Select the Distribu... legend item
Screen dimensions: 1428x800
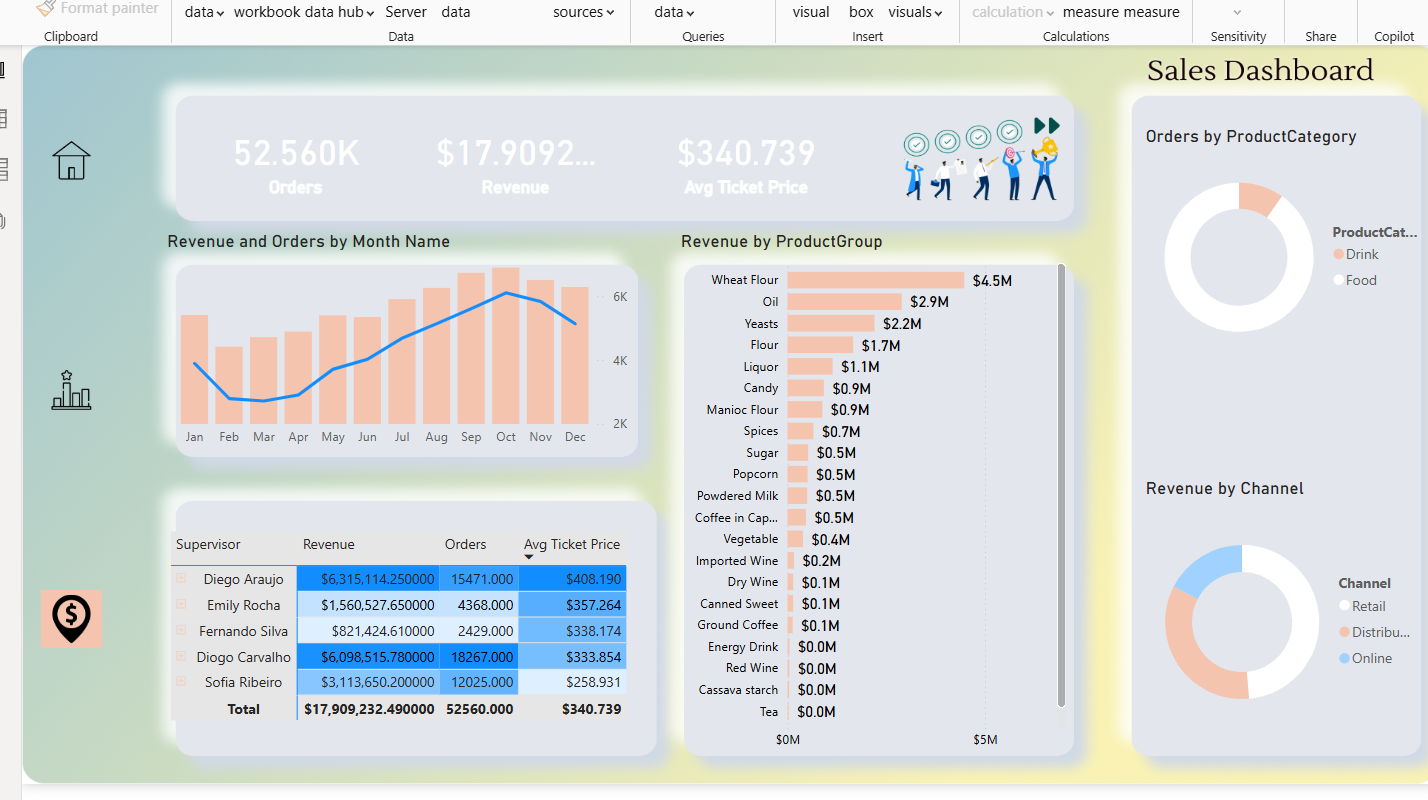click(x=1374, y=632)
